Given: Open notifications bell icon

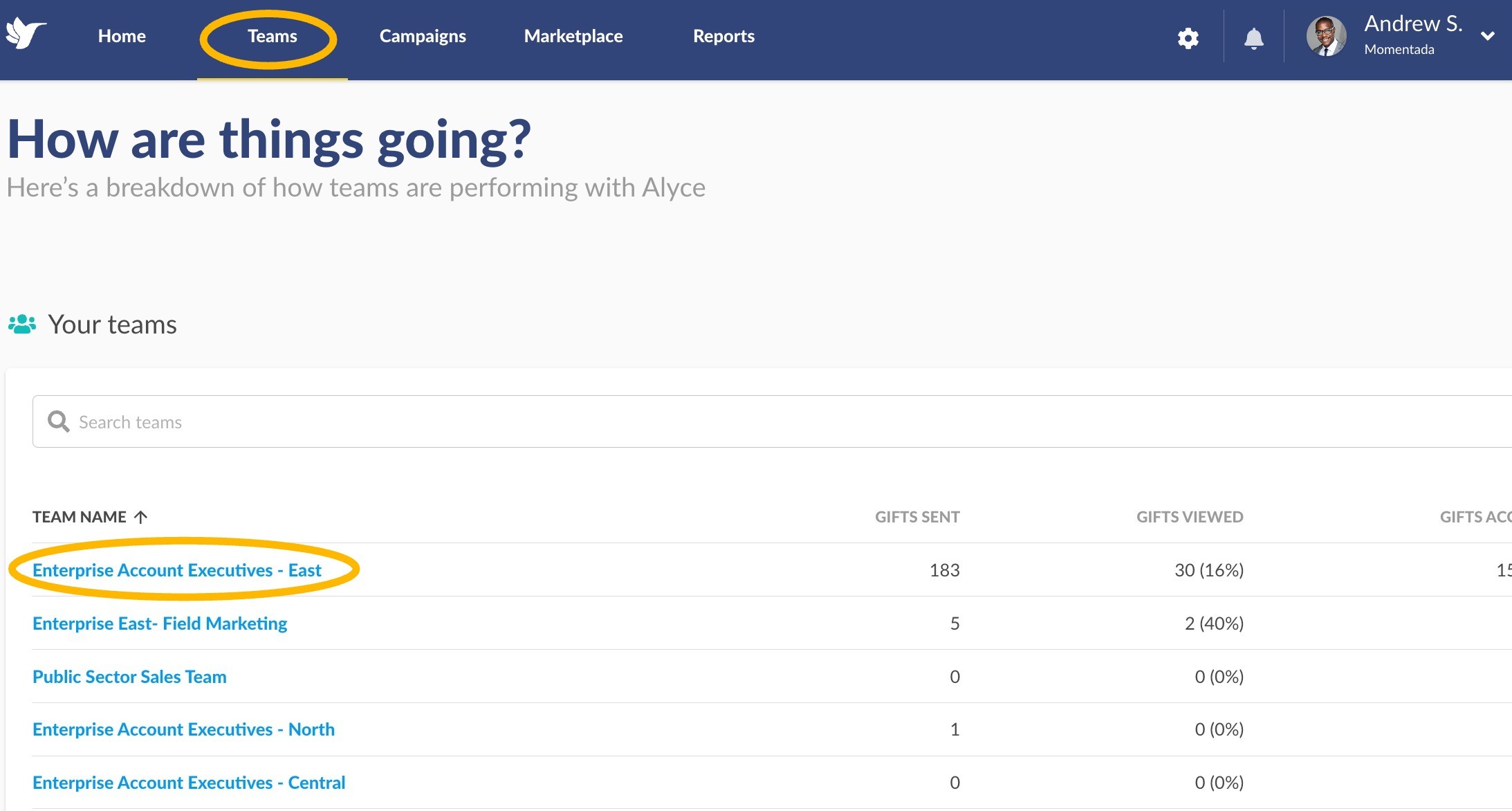Looking at the screenshot, I should coord(1253,38).
